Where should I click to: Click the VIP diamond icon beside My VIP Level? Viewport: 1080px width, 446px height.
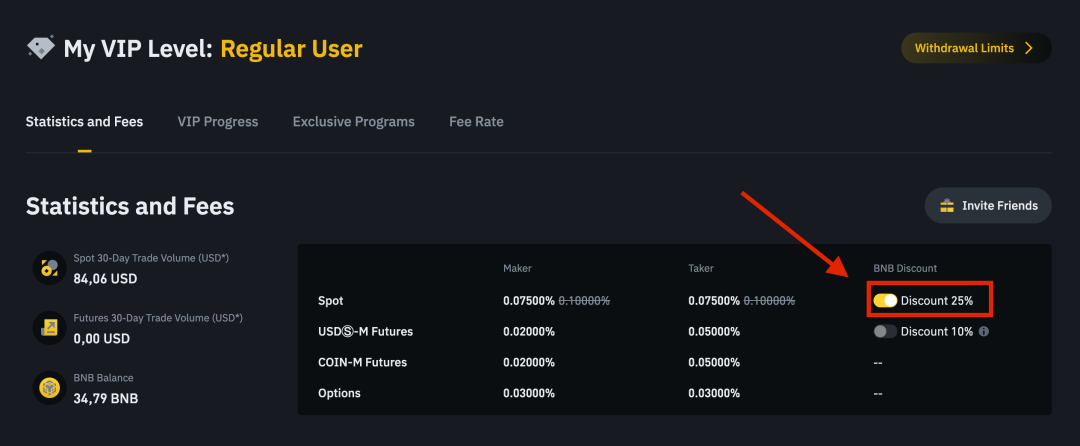click(41, 47)
